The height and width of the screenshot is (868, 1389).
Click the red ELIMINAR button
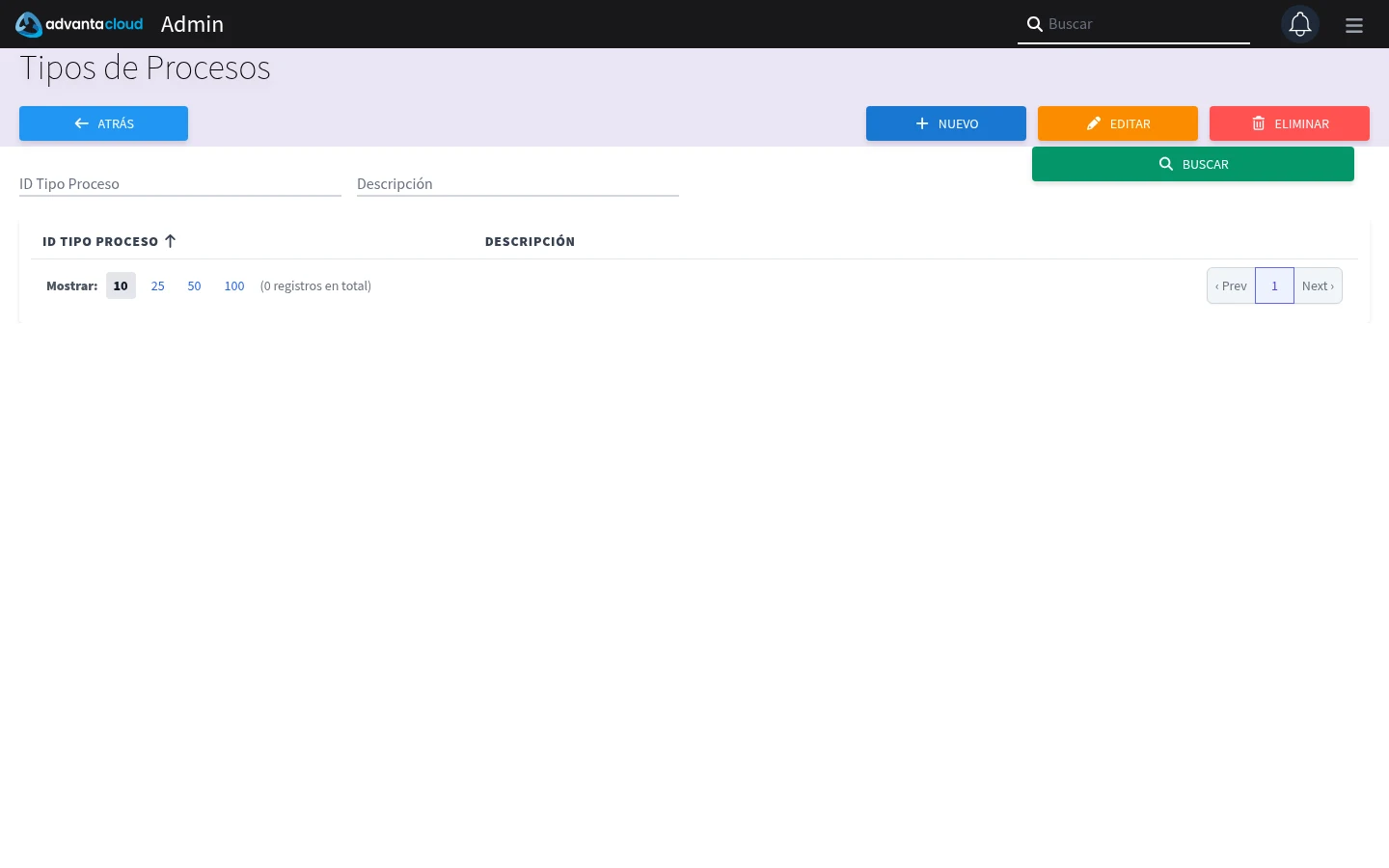click(1290, 123)
